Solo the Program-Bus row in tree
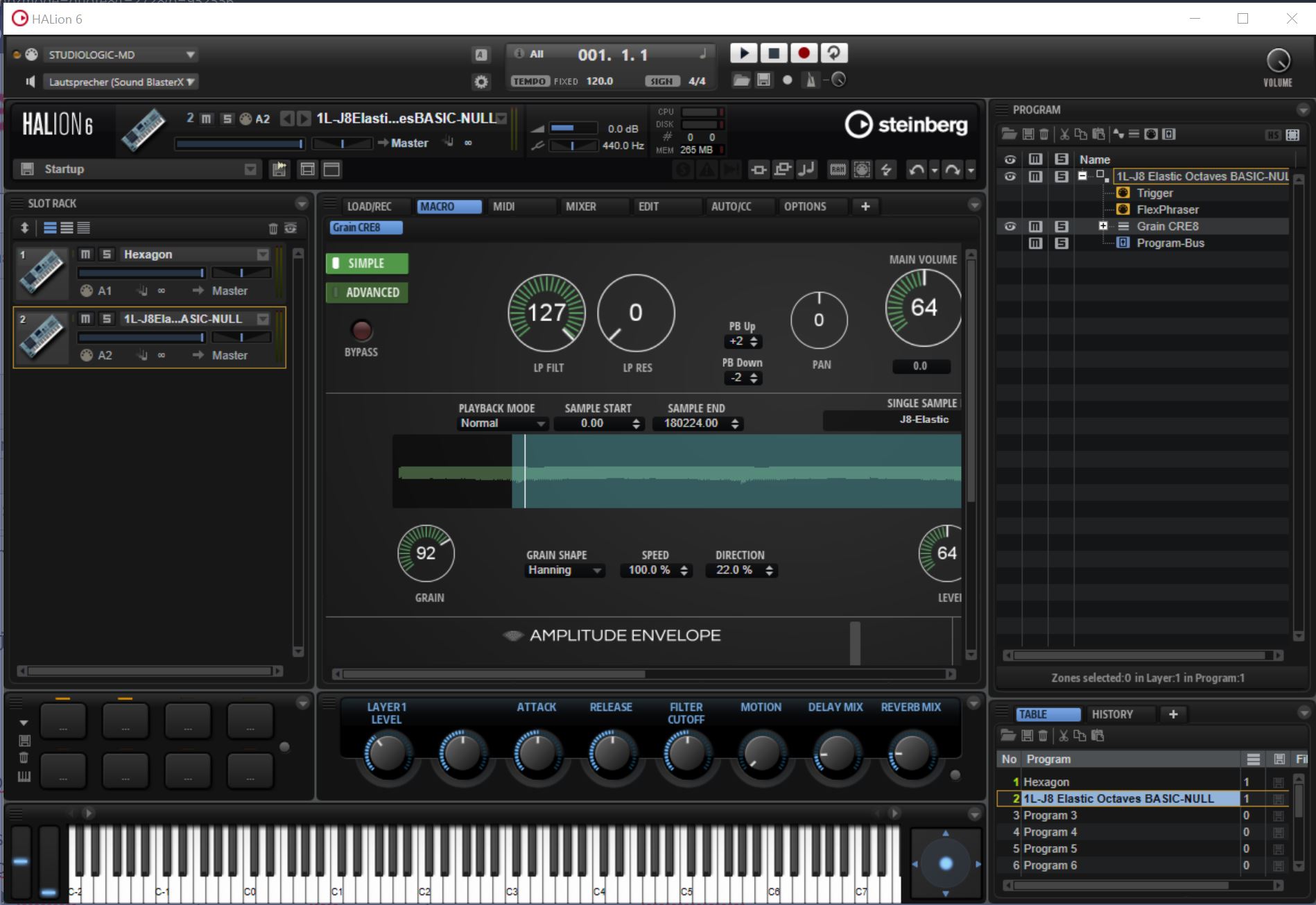Image resolution: width=1316 pixels, height=905 pixels. pyautogui.click(x=1061, y=243)
